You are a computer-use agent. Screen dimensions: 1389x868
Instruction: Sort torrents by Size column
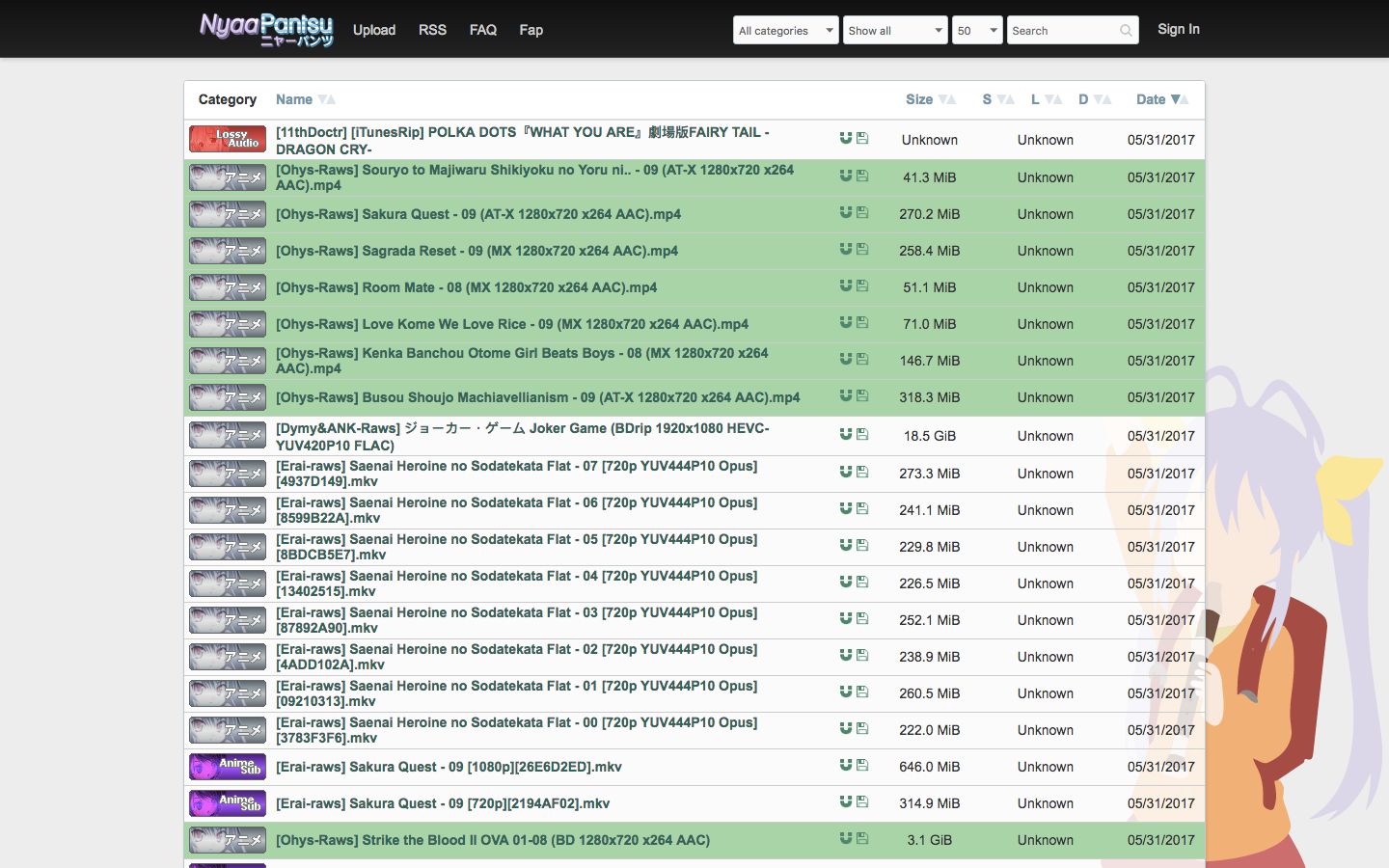click(x=919, y=99)
